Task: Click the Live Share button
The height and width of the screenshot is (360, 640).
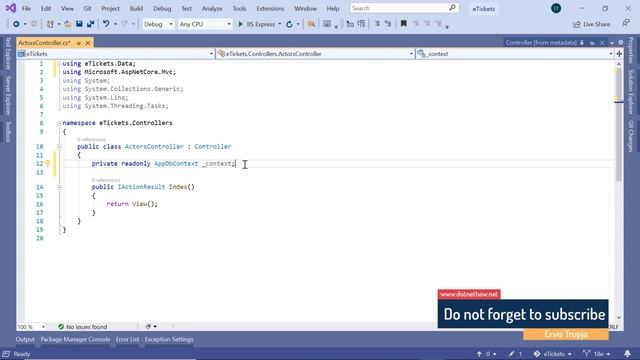Action: [x=591, y=24]
